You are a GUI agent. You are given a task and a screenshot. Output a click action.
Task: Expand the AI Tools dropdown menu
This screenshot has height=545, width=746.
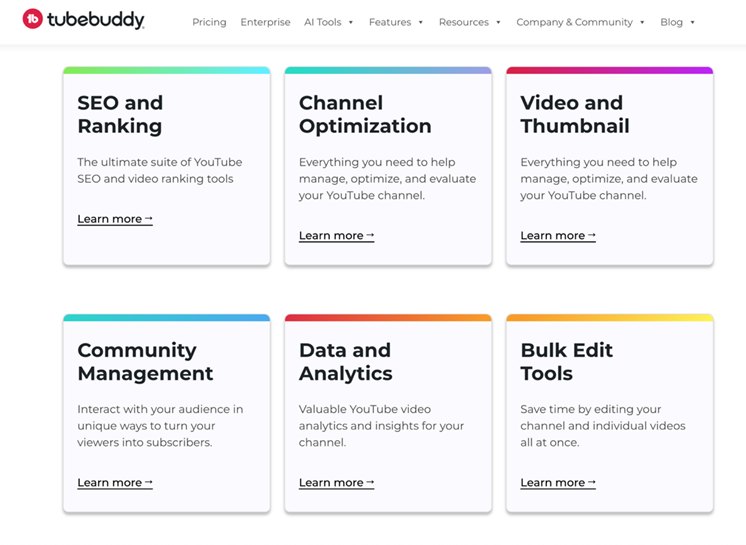pyautogui.click(x=328, y=22)
